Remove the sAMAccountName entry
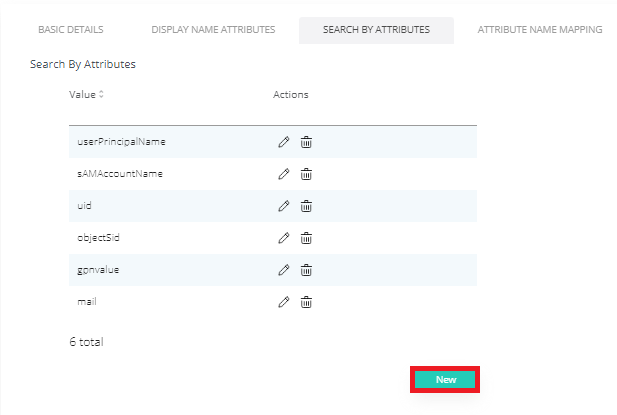Viewport: 617px width, 415px height. pos(307,174)
